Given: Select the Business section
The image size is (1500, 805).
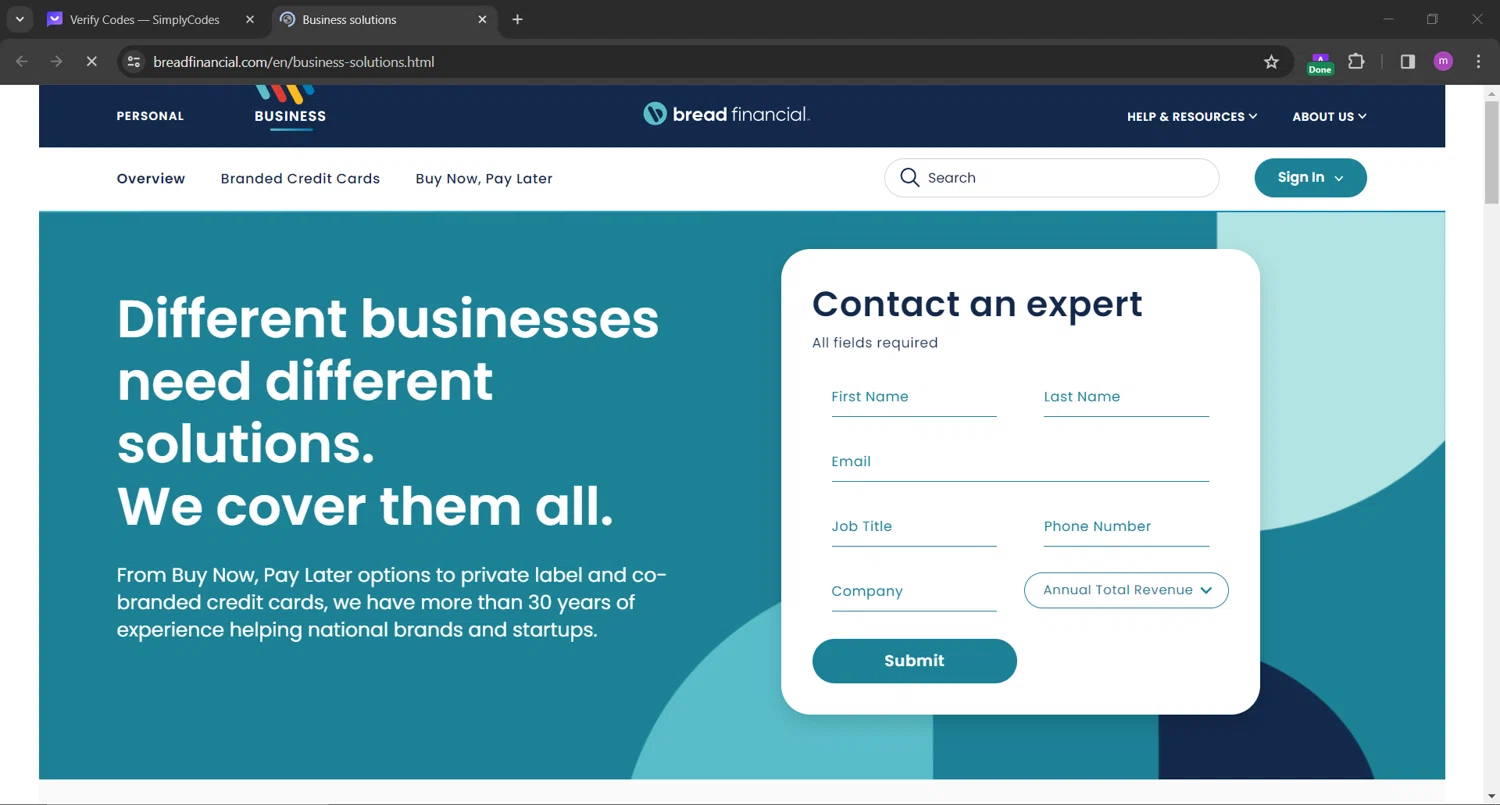Looking at the screenshot, I should pos(290,116).
